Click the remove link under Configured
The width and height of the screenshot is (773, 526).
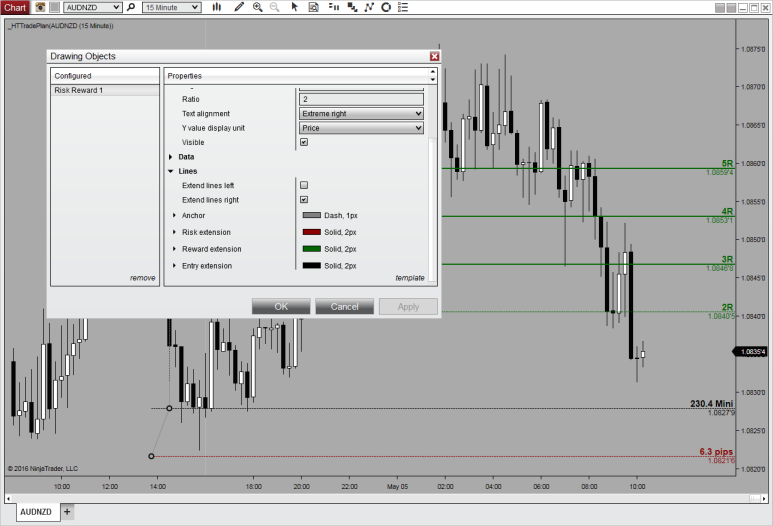coord(142,278)
